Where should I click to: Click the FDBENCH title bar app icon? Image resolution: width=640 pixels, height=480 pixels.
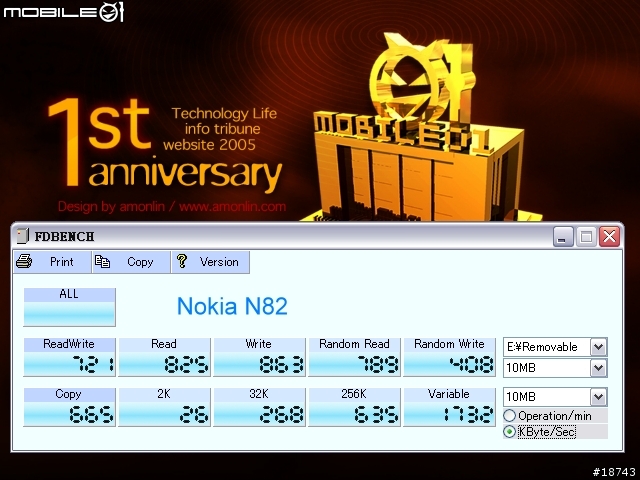pos(22,236)
